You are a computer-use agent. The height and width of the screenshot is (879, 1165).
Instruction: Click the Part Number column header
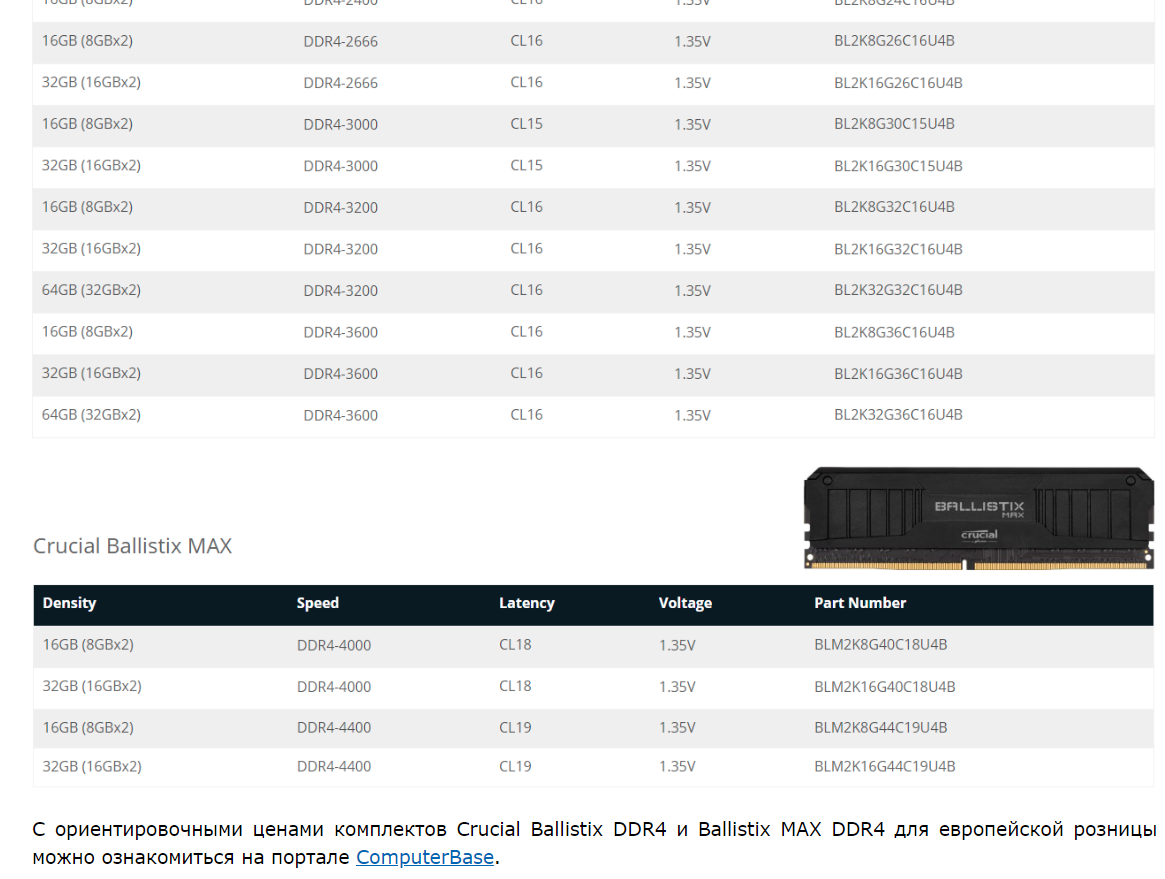click(860, 603)
